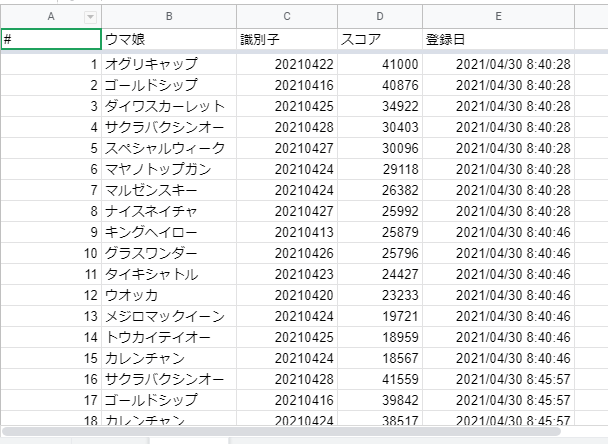Select the 'スコア' header cell

pyautogui.click(x=380, y=39)
